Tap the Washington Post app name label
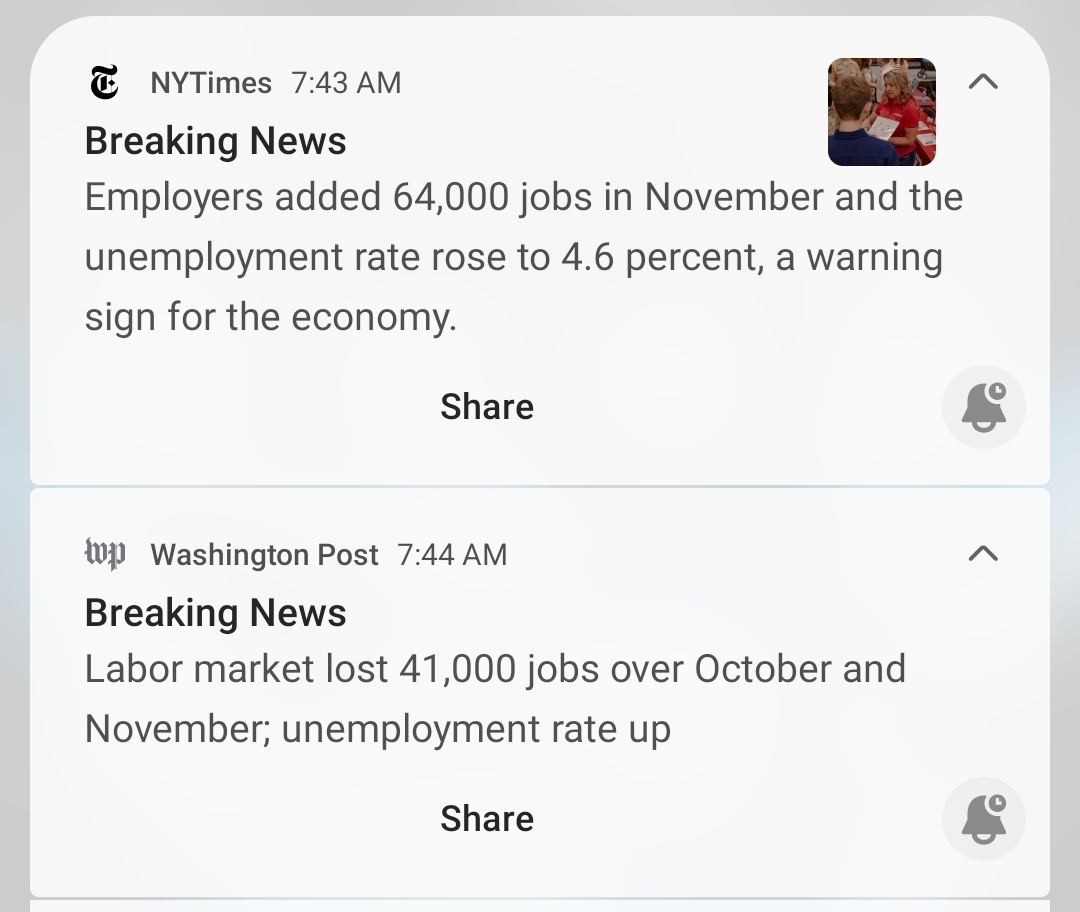 pos(265,555)
